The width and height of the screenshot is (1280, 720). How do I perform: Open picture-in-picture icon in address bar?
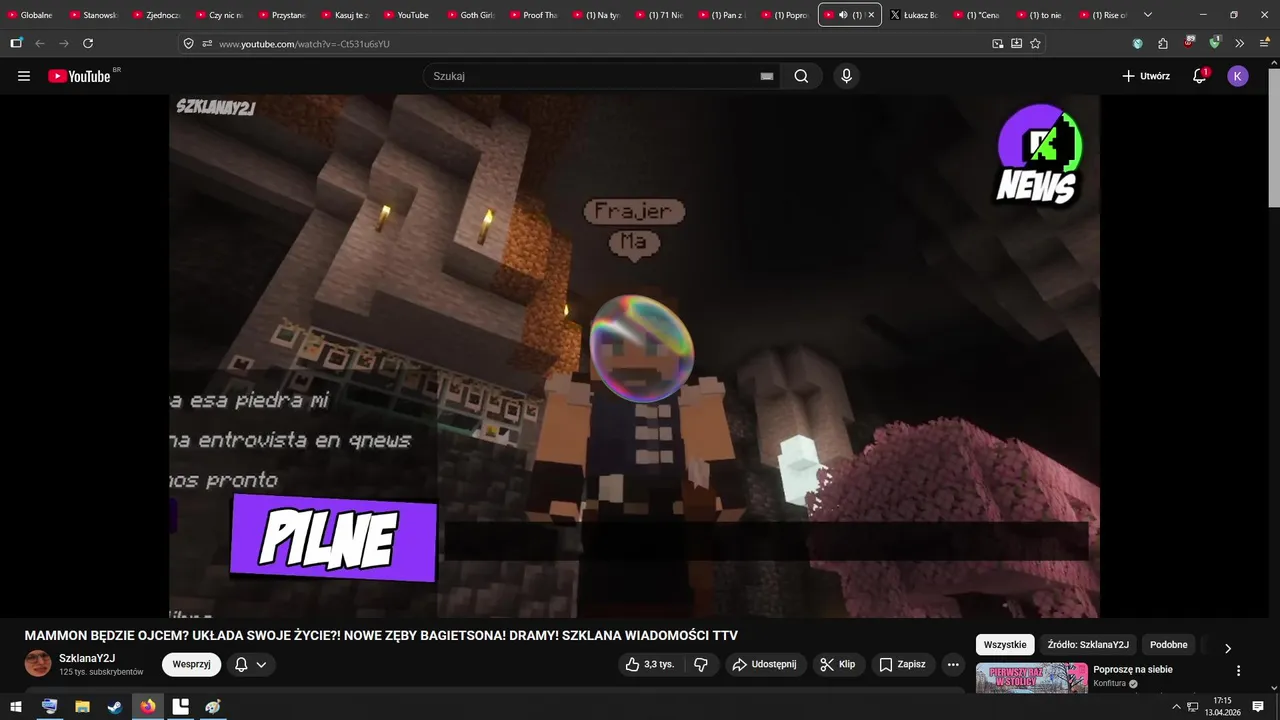997,44
